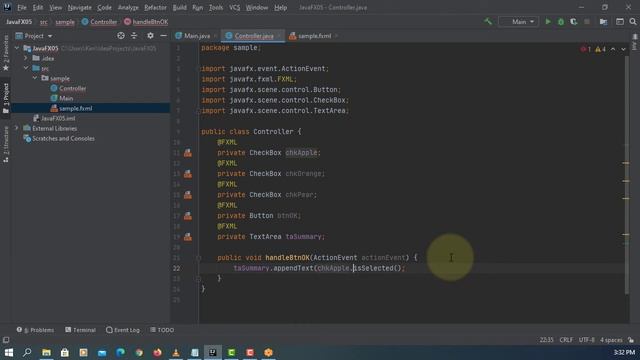Collapse the JavaFX05 root folder
Viewport: 640px width, 360px height.
(x=17, y=48)
